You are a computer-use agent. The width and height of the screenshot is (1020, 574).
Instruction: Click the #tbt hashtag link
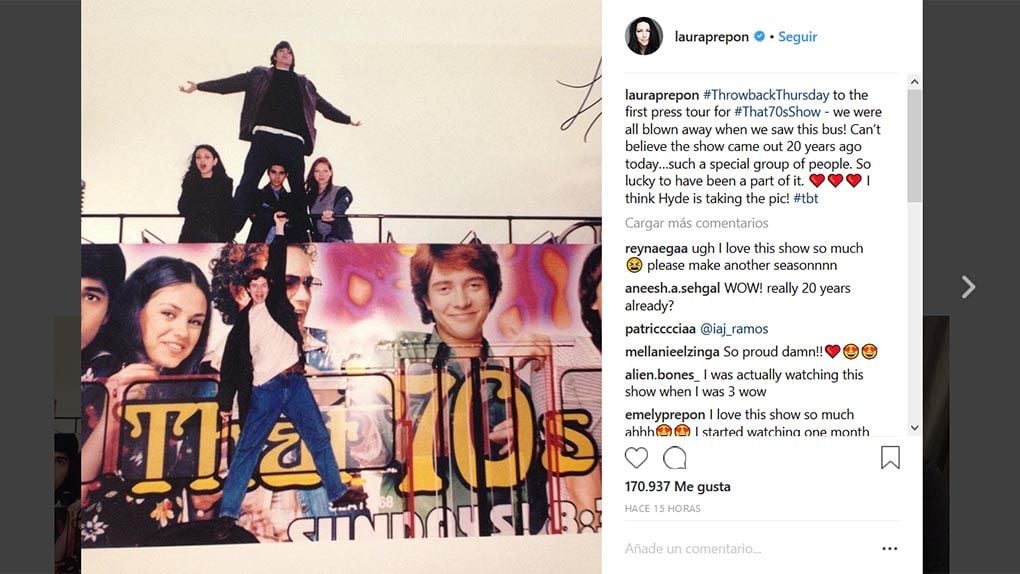point(807,197)
